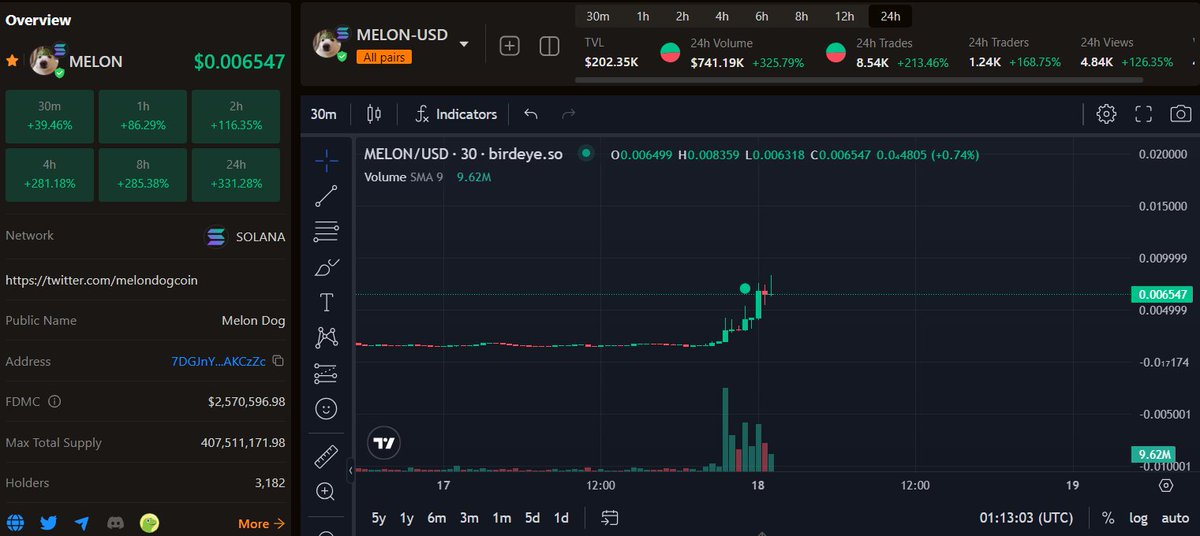Click the 30m +39.46% change tile
The image size is (1200, 536).
(x=50, y=117)
